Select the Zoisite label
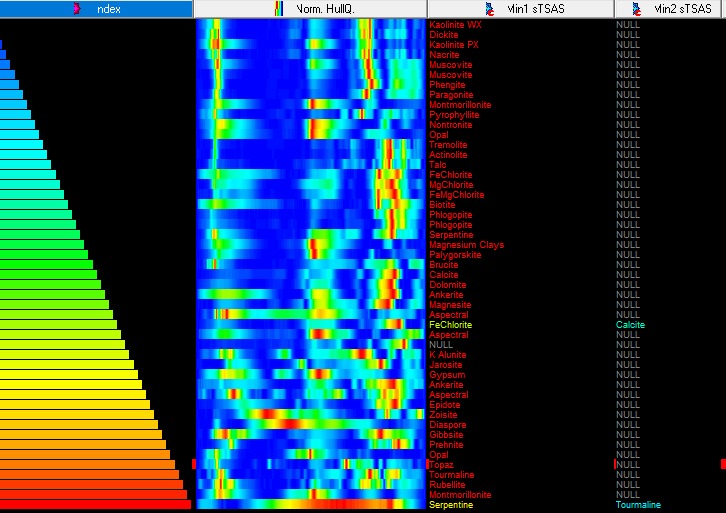This screenshot has width=726, height=513. click(x=443, y=415)
